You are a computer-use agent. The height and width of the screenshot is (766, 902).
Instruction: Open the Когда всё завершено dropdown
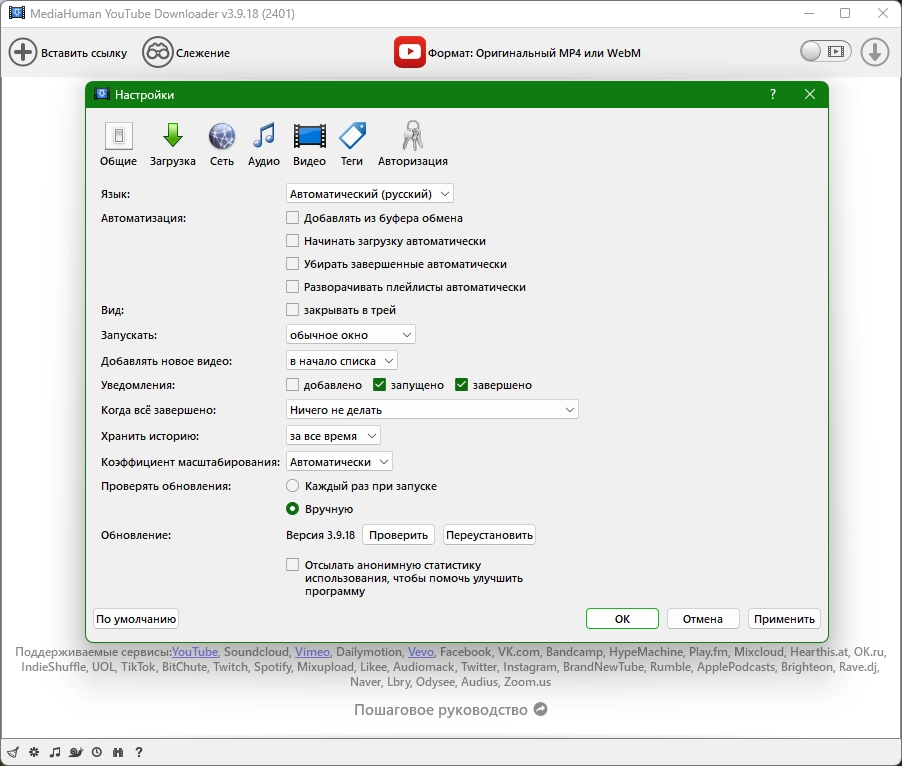(x=432, y=409)
